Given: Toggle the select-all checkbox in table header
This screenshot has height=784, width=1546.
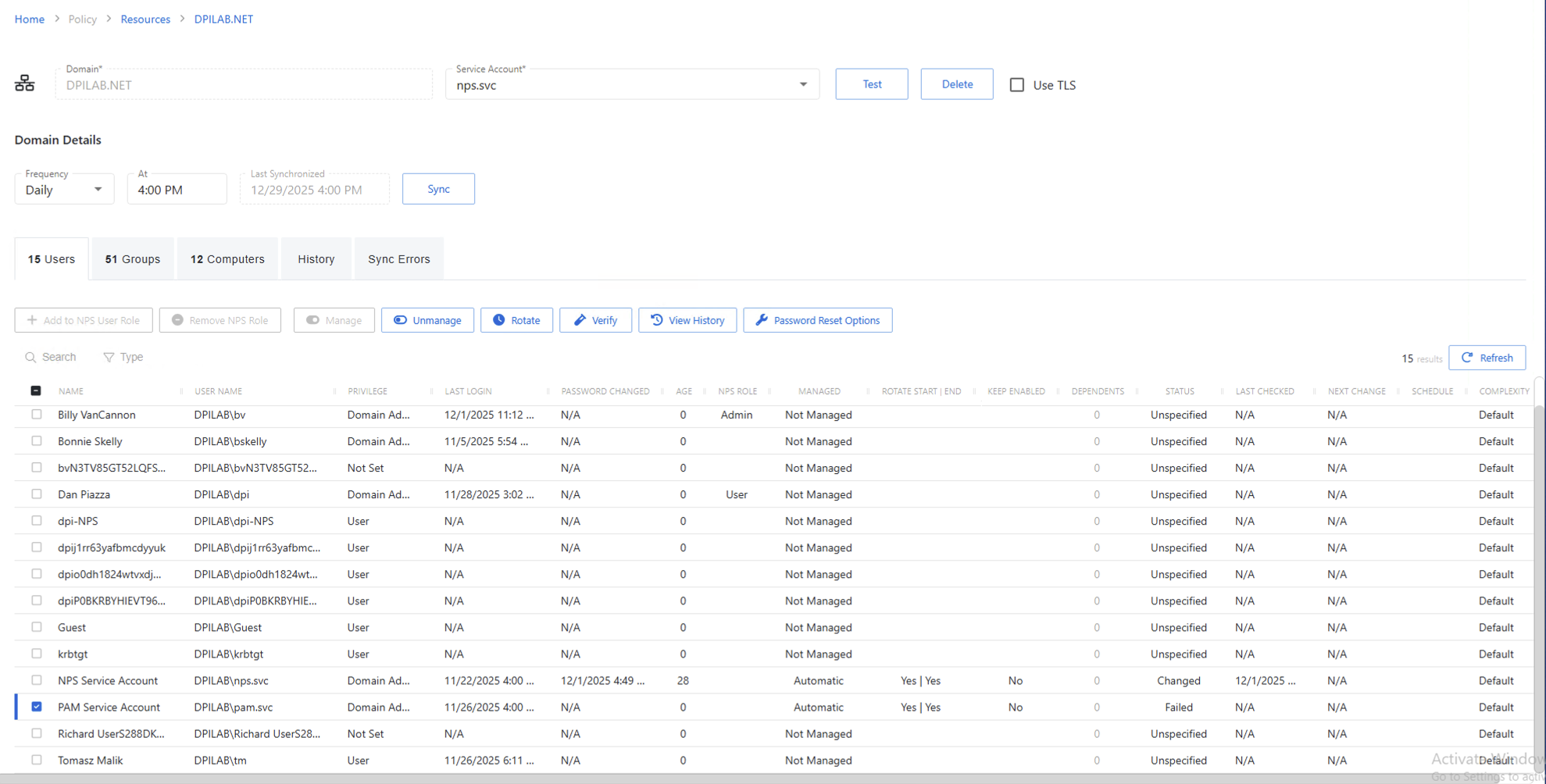Looking at the screenshot, I should [x=37, y=389].
